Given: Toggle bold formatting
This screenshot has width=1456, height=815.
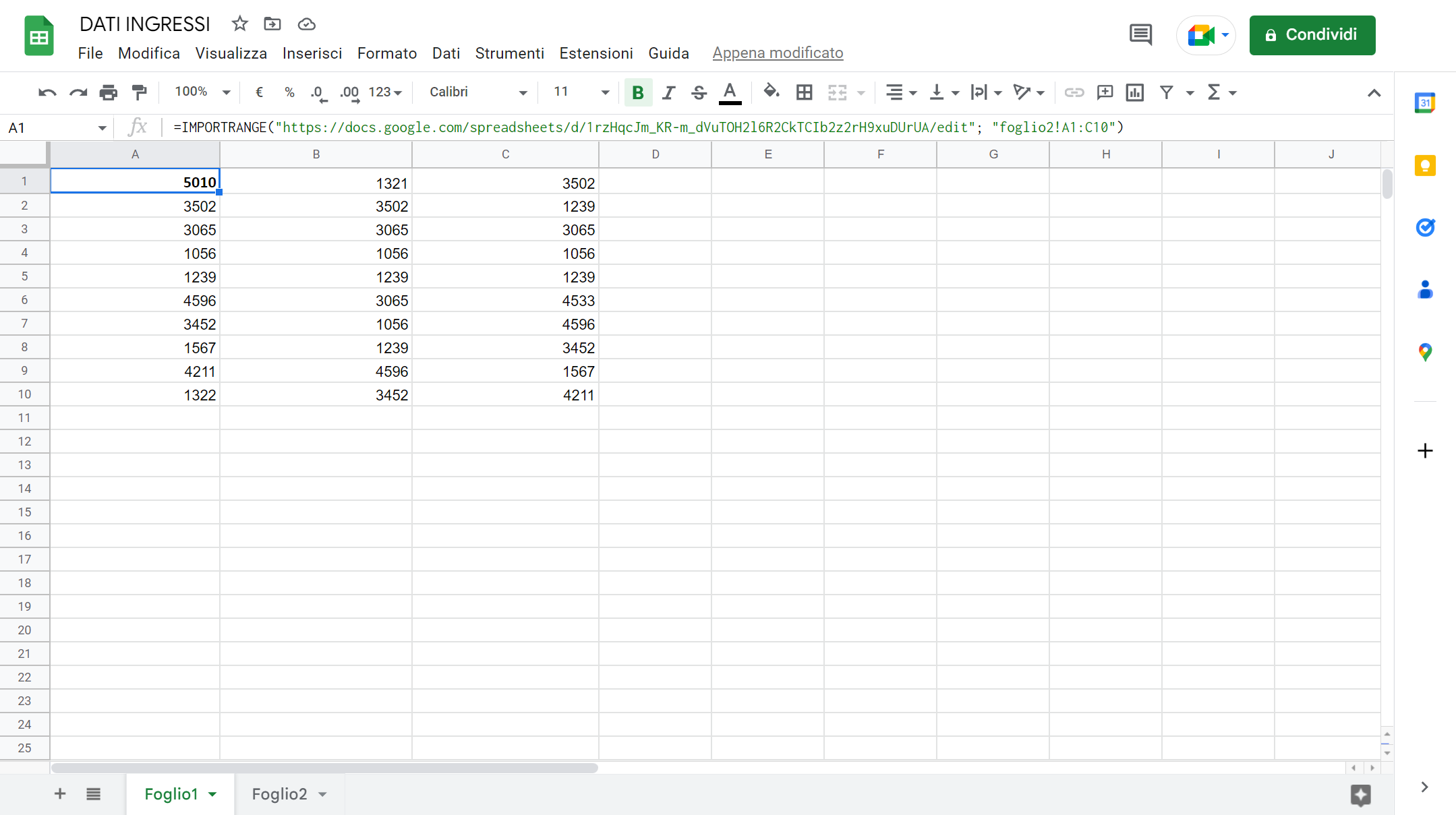Looking at the screenshot, I should point(637,92).
